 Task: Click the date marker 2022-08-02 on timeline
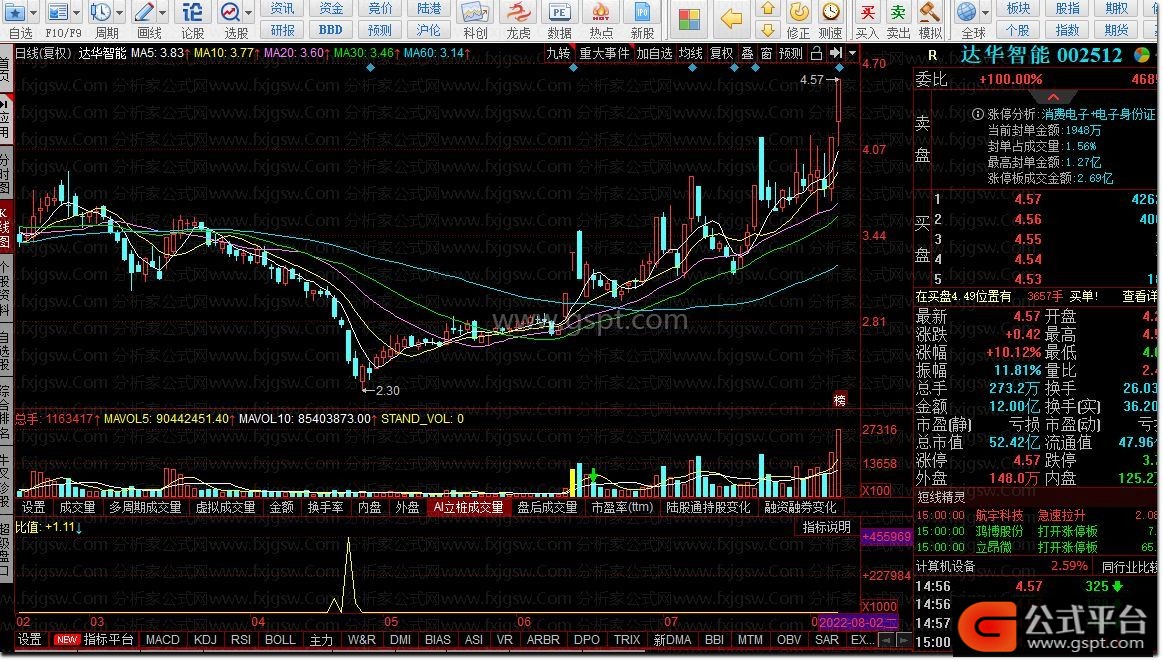pyautogui.click(x=857, y=622)
